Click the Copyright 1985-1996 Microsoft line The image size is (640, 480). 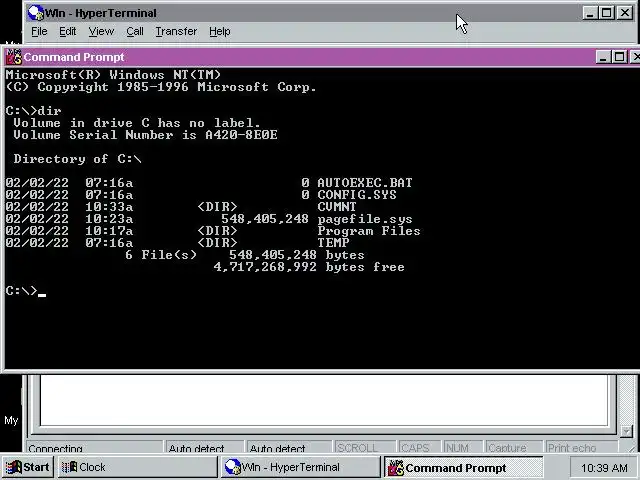[x=161, y=87]
